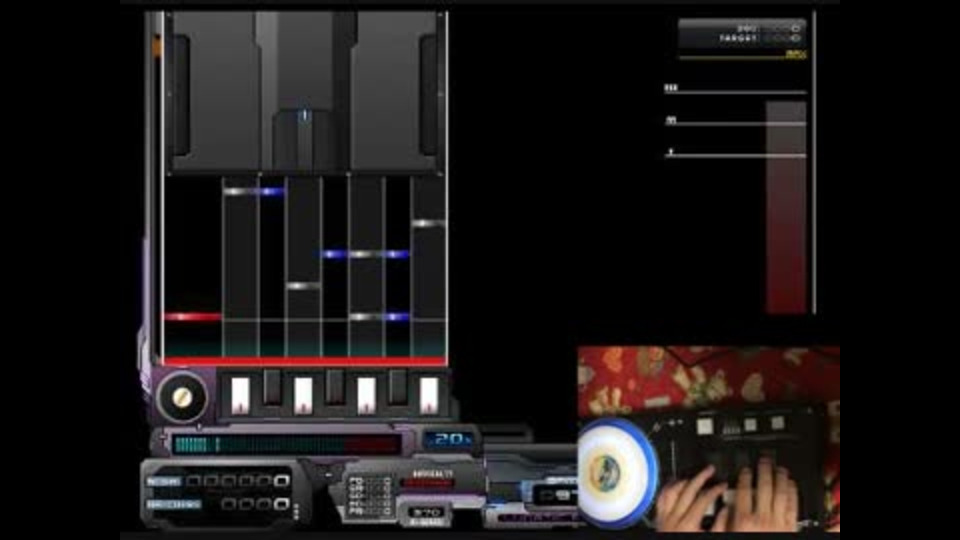Click the AA rank line label
The width and height of the screenshot is (960, 540).
[x=671, y=121]
